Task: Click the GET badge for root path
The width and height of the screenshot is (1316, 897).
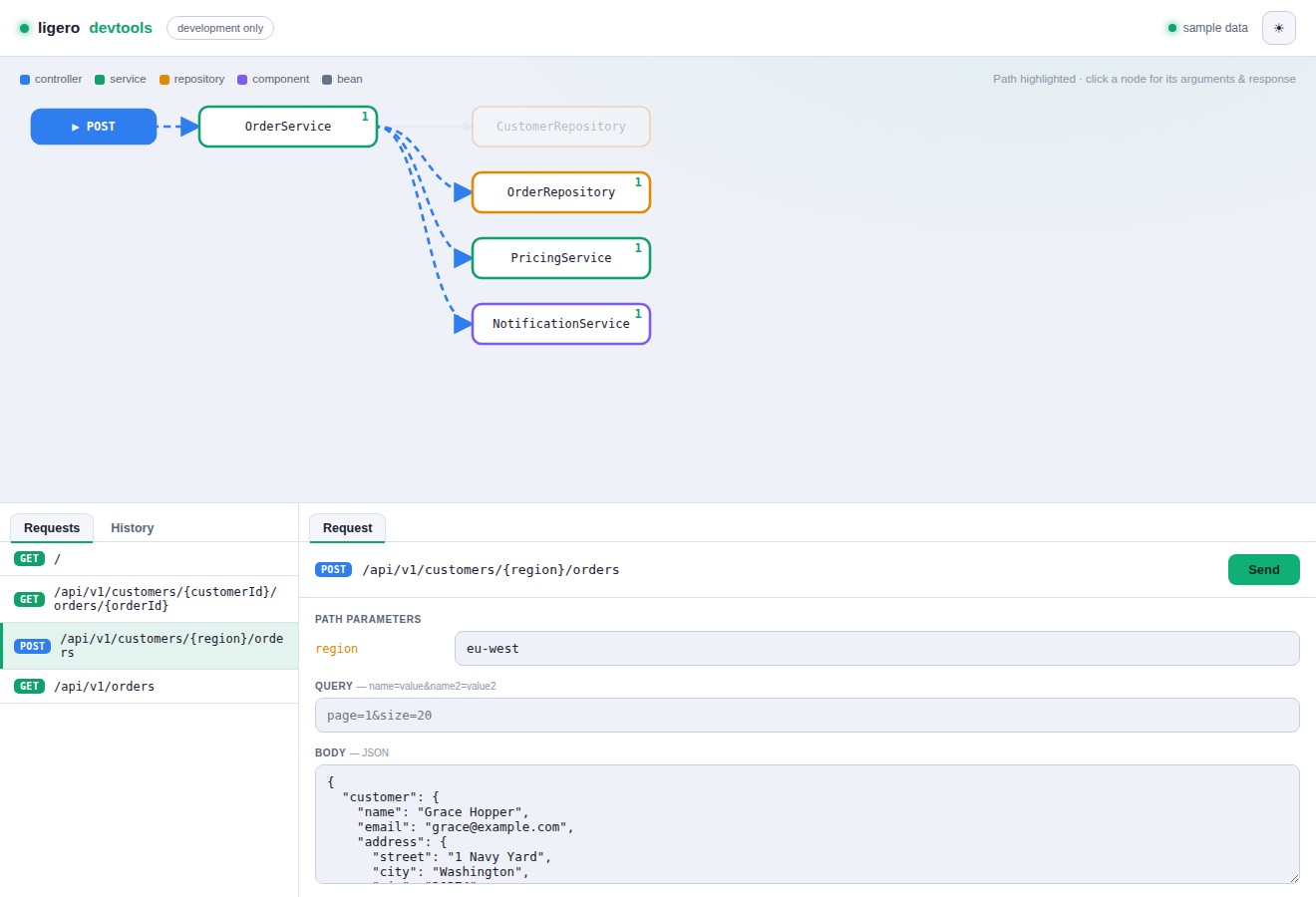Action: 30,559
